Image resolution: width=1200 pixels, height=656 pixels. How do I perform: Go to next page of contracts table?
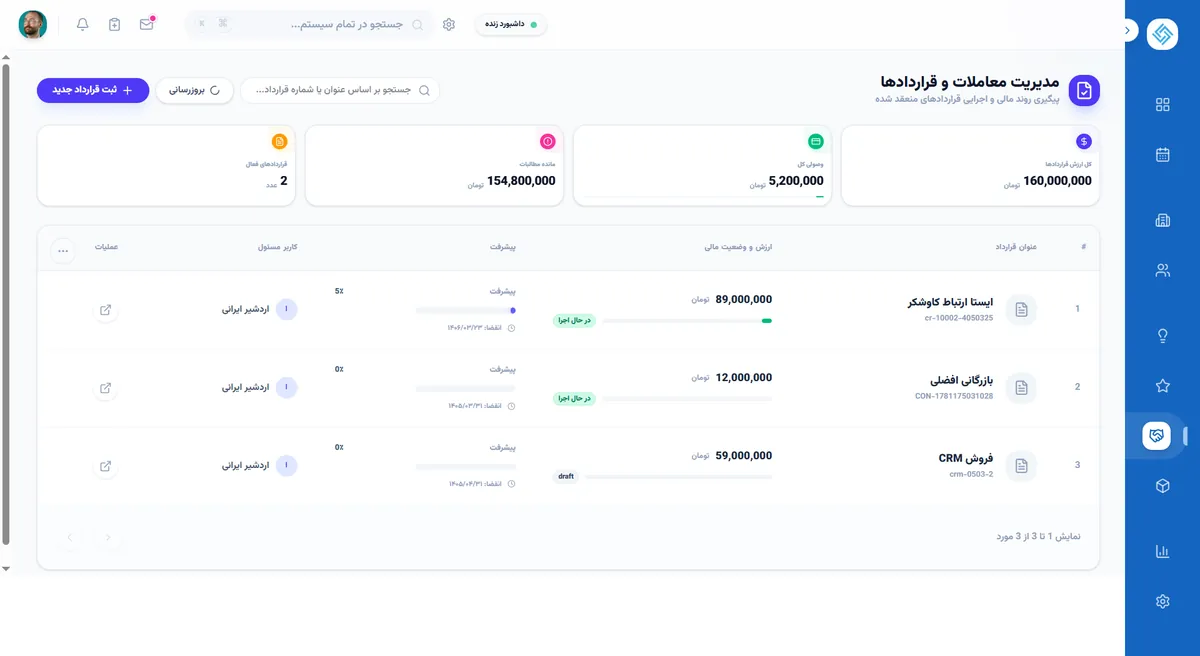coord(70,538)
